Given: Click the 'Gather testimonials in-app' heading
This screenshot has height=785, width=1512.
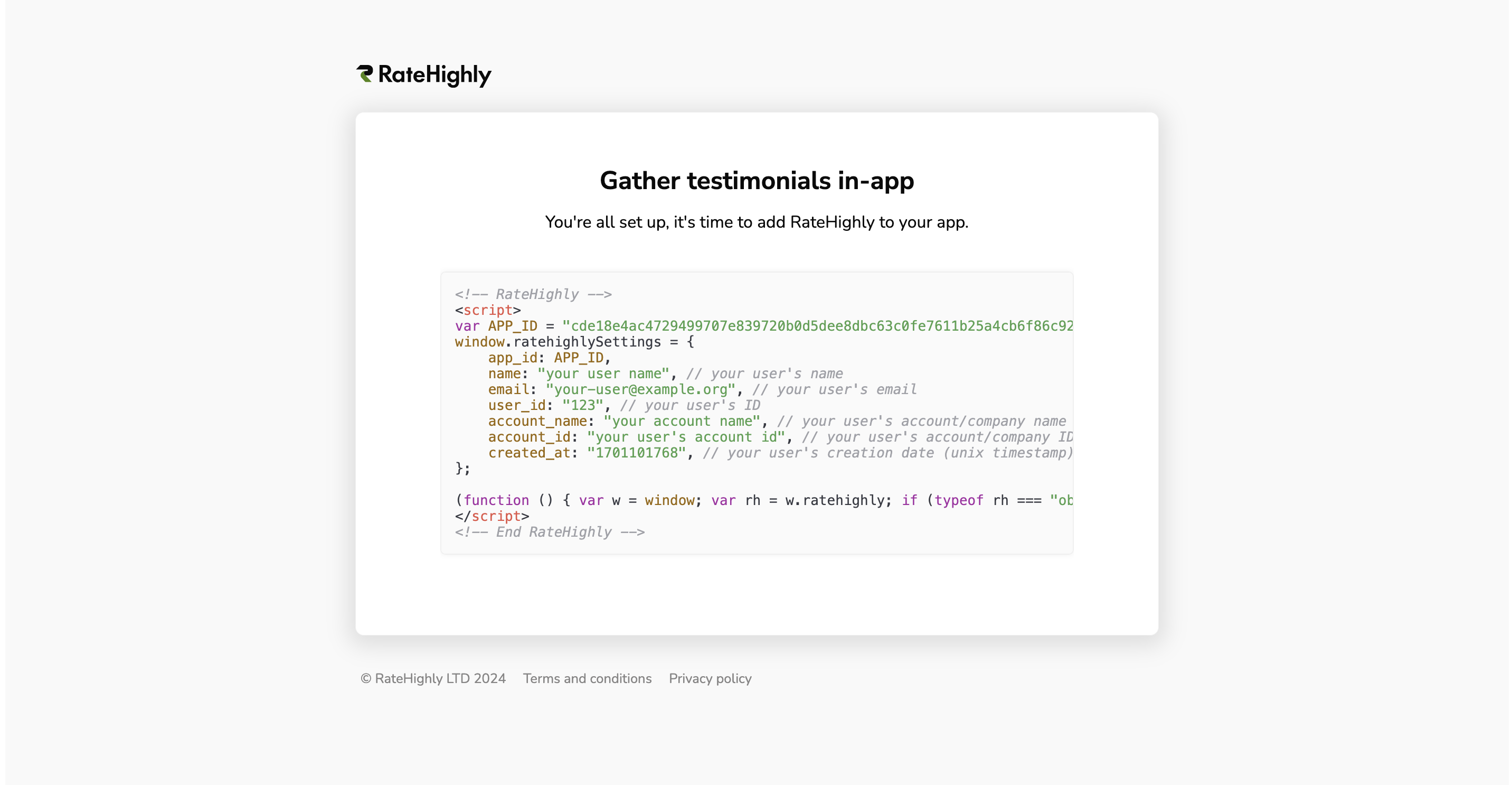Looking at the screenshot, I should 756,180.
